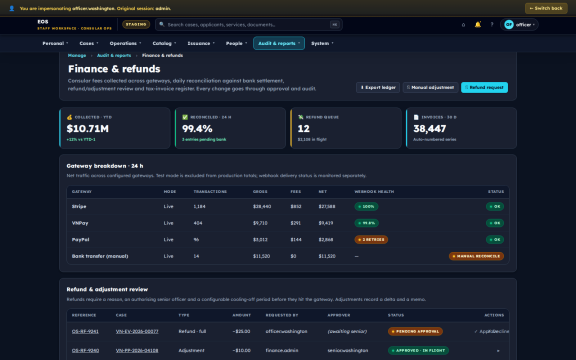Image resolution: width=576 pixels, height=360 pixels.
Task: Open the VN-EV case link
Action: (x=137, y=331)
